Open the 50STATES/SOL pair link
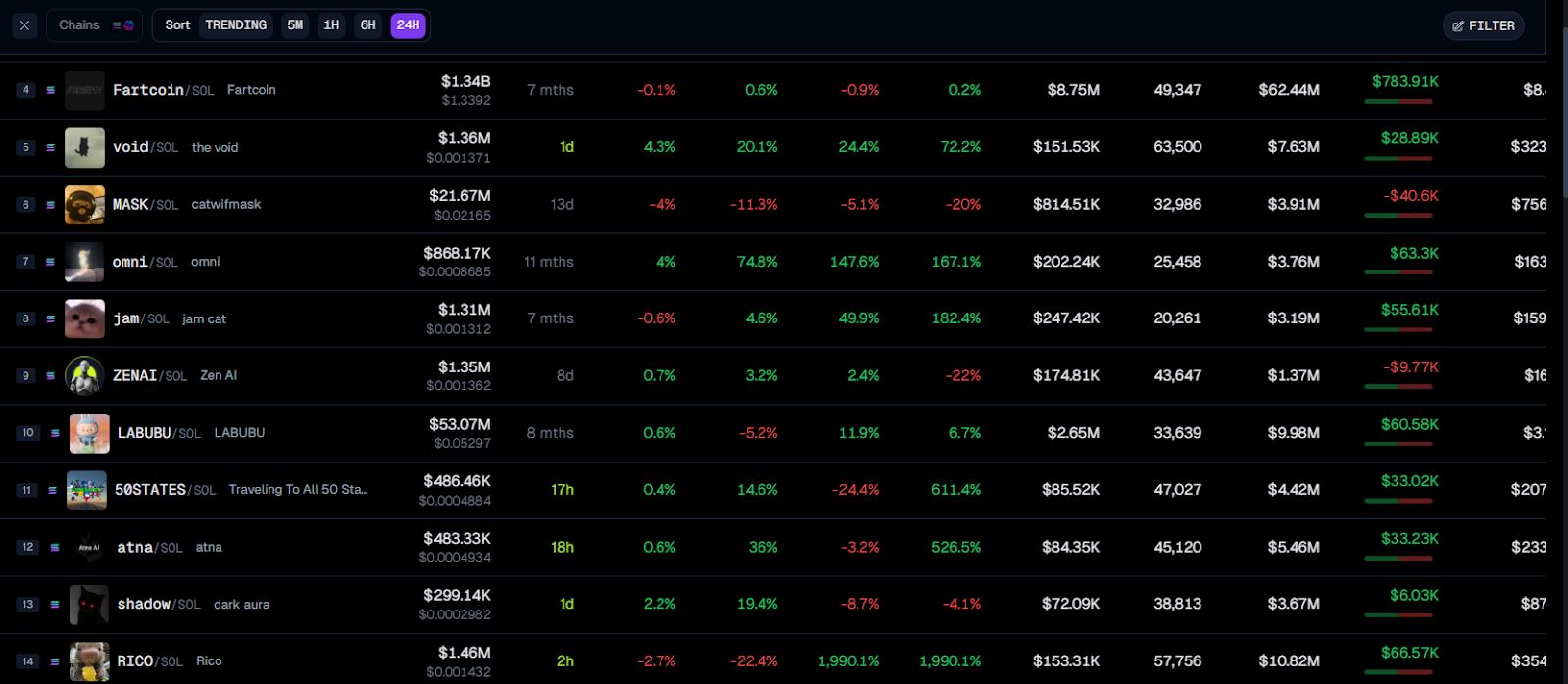The height and width of the screenshot is (684, 1568). pyautogui.click(x=165, y=490)
